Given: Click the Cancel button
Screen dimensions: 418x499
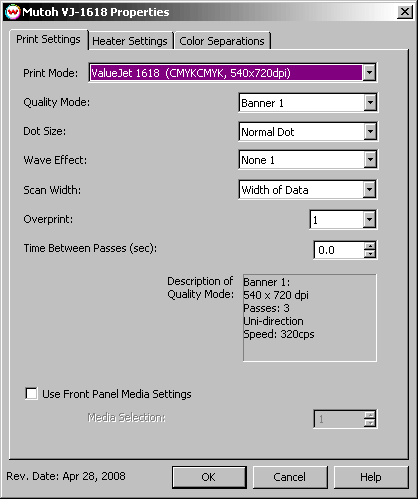Looking at the screenshot, I should click(290, 477).
